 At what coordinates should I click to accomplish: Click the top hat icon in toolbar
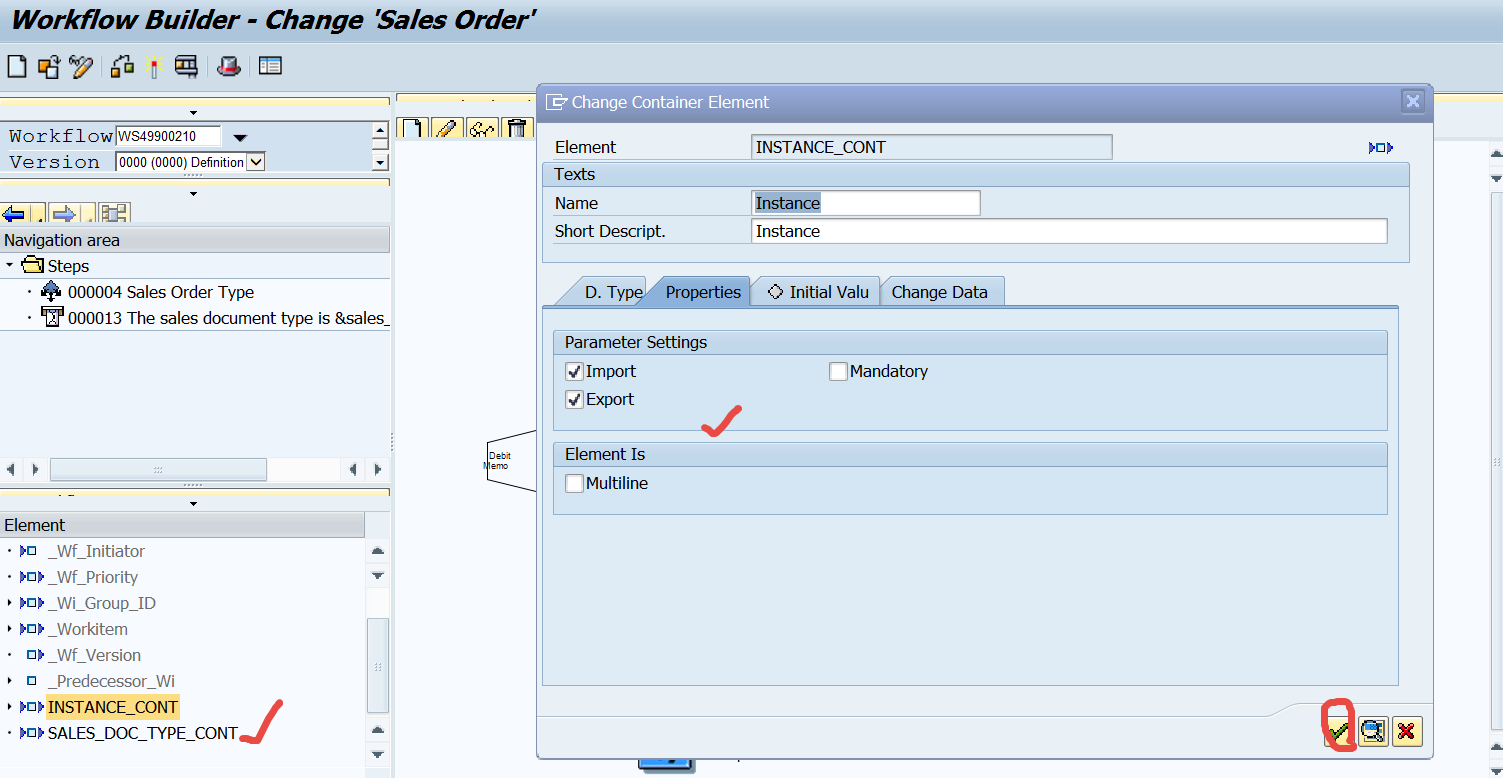(x=229, y=67)
